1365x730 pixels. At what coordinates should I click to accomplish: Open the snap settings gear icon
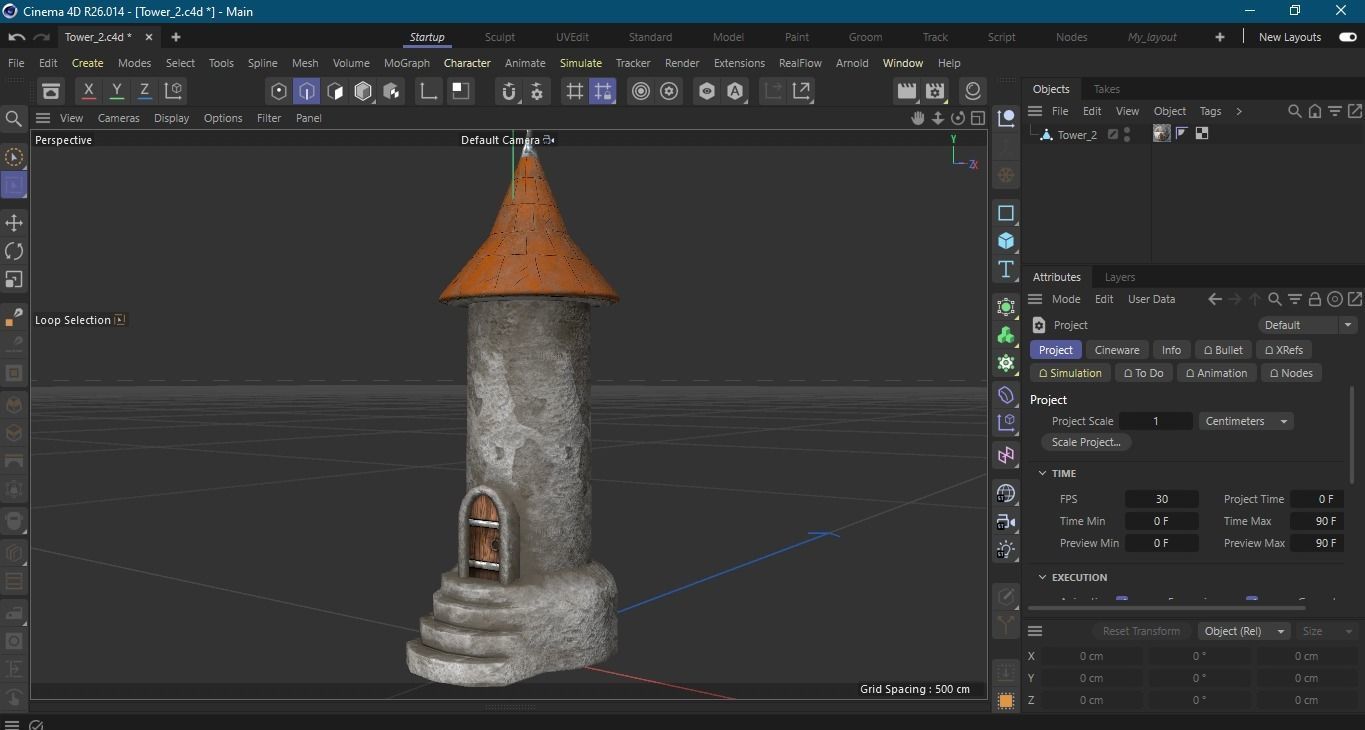click(537, 91)
